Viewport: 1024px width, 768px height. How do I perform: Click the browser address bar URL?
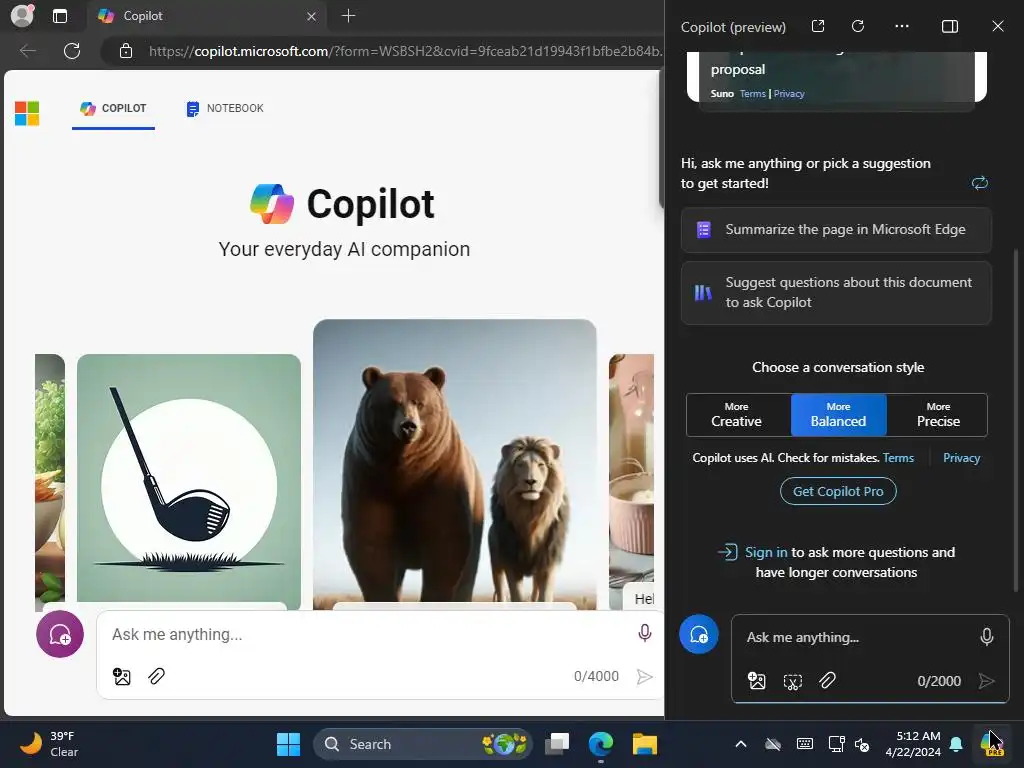pos(405,51)
